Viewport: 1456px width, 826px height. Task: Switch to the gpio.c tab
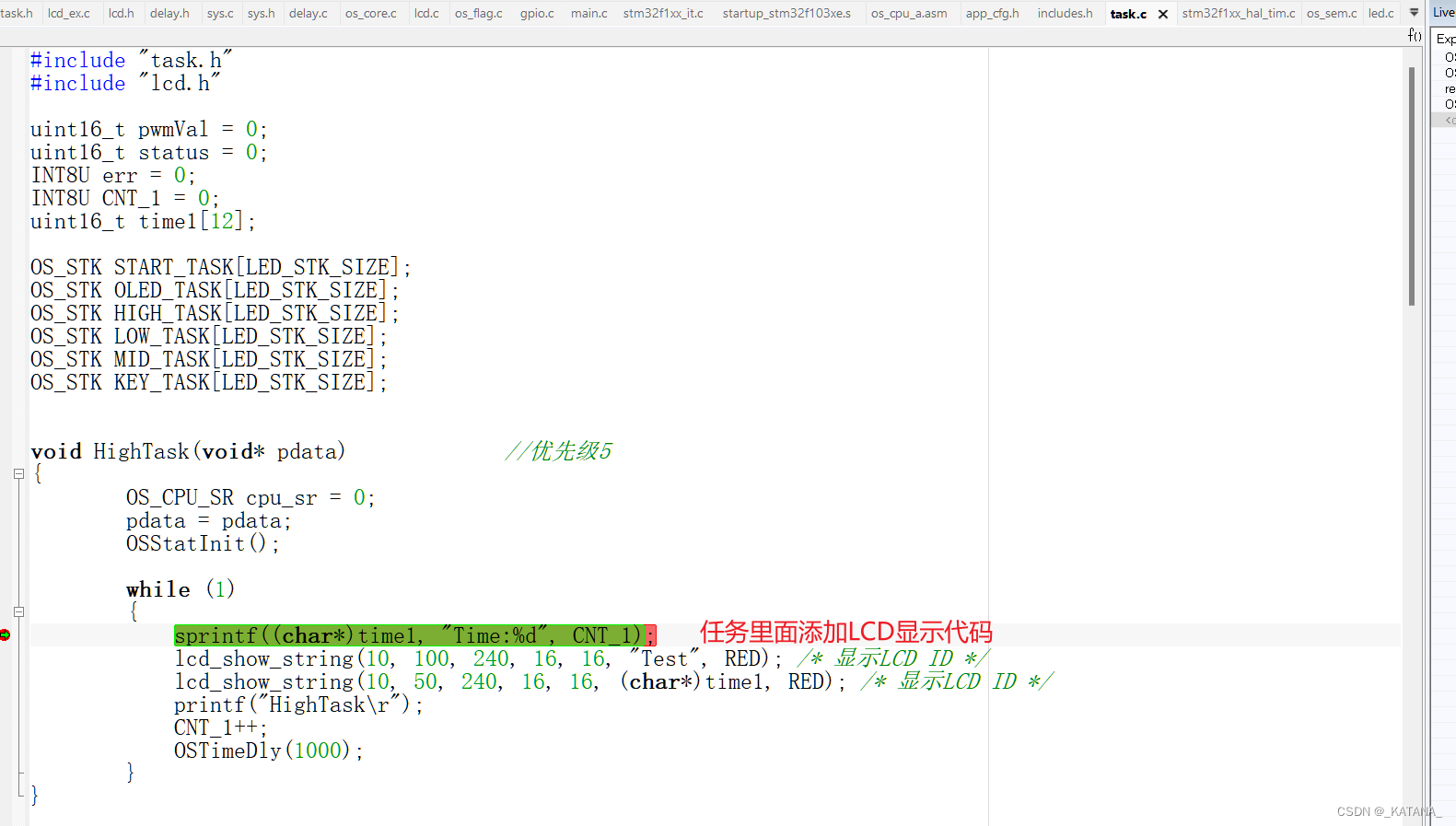[x=537, y=13]
